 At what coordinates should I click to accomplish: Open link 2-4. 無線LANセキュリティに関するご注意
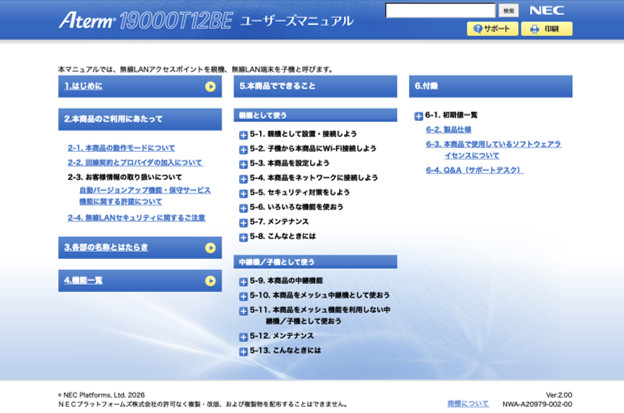[136, 218]
